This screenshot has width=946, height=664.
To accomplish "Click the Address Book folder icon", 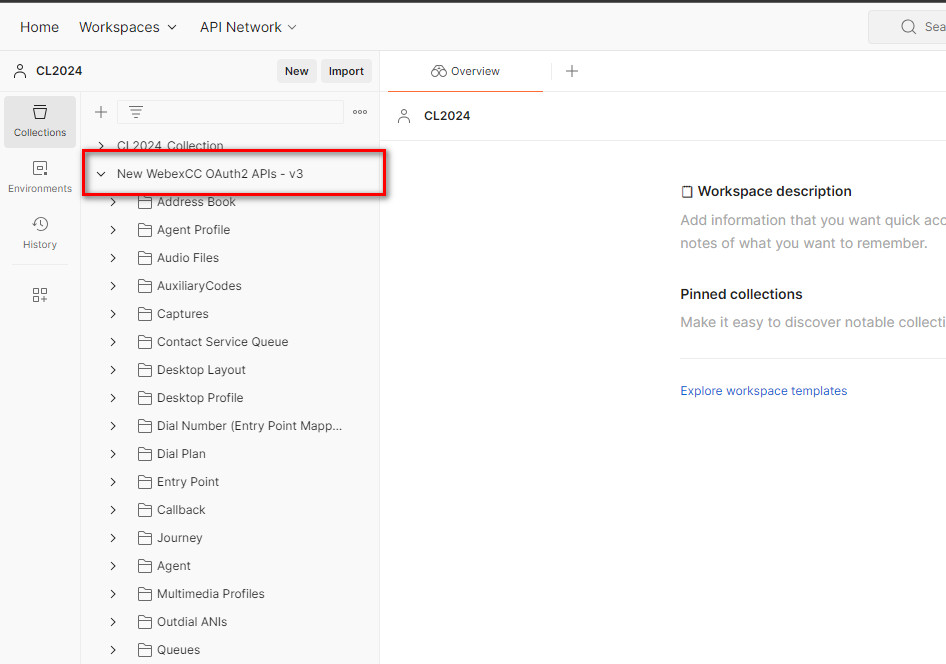I will 145,202.
